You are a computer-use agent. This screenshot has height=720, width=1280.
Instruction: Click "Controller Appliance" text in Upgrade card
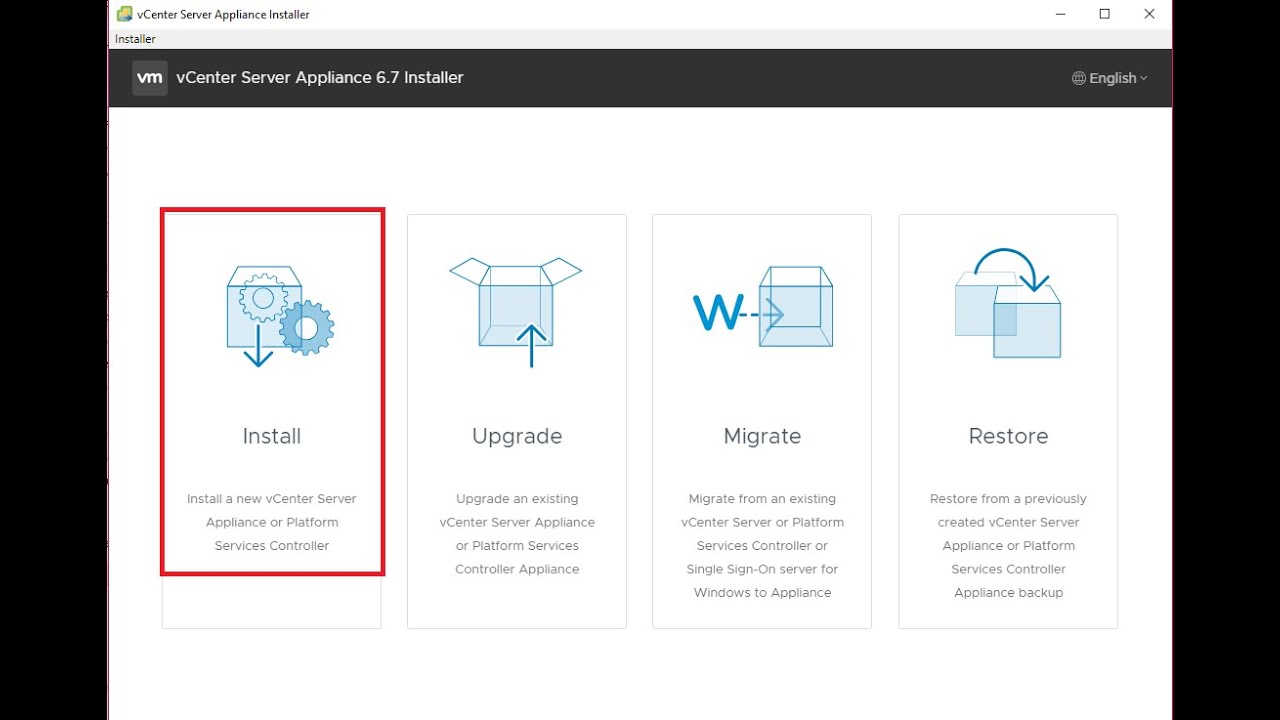[517, 570]
